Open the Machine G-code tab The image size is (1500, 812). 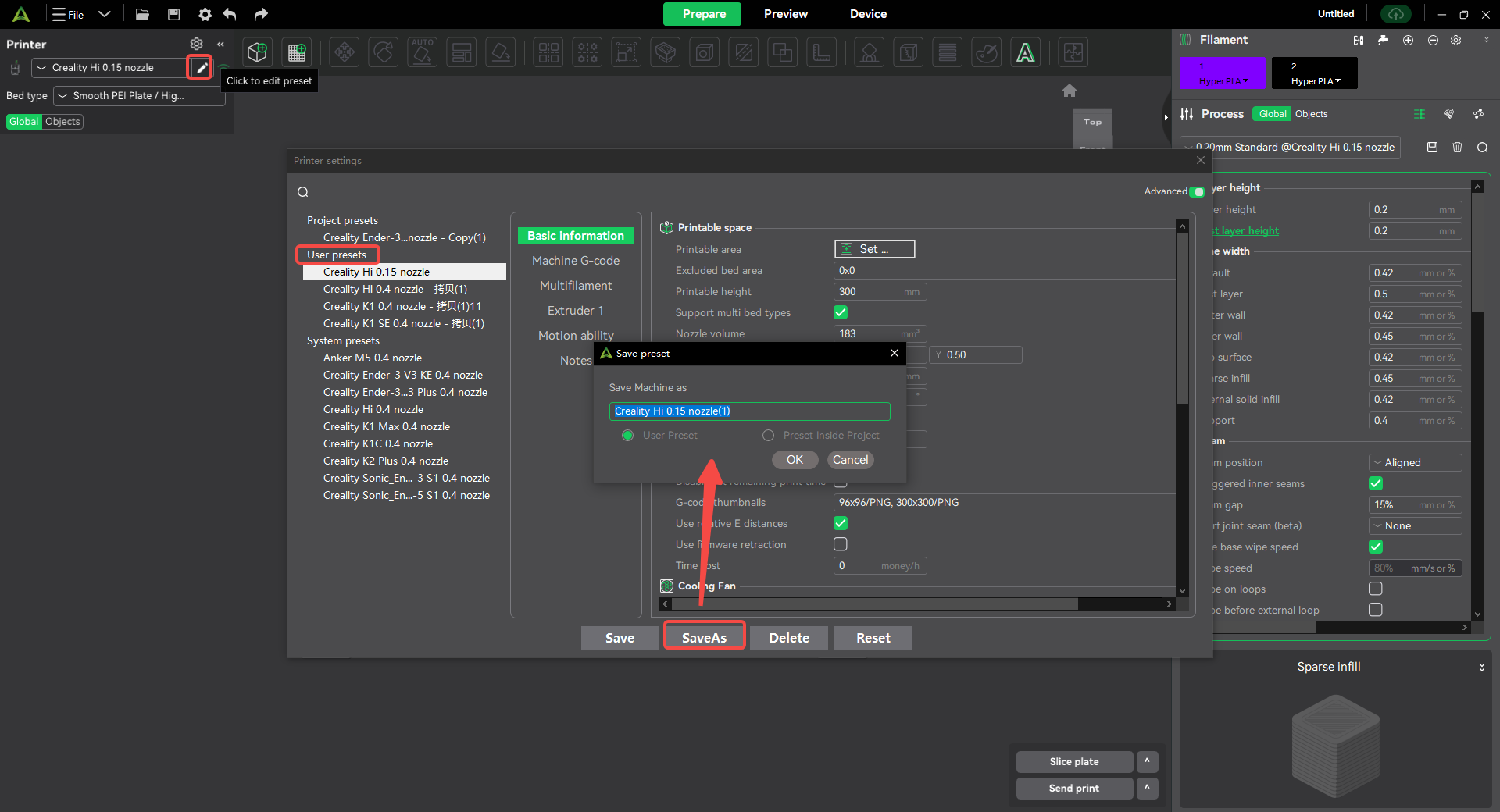pyautogui.click(x=576, y=261)
